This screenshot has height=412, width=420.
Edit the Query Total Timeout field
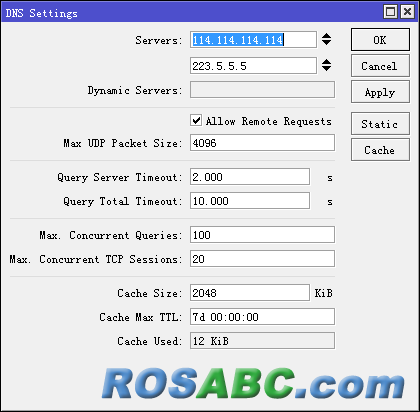(x=250, y=201)
